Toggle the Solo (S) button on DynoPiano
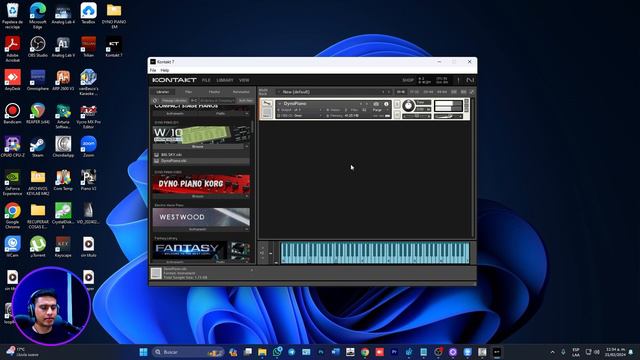Screen dimensions: 640x360 (x=397, y=104)
